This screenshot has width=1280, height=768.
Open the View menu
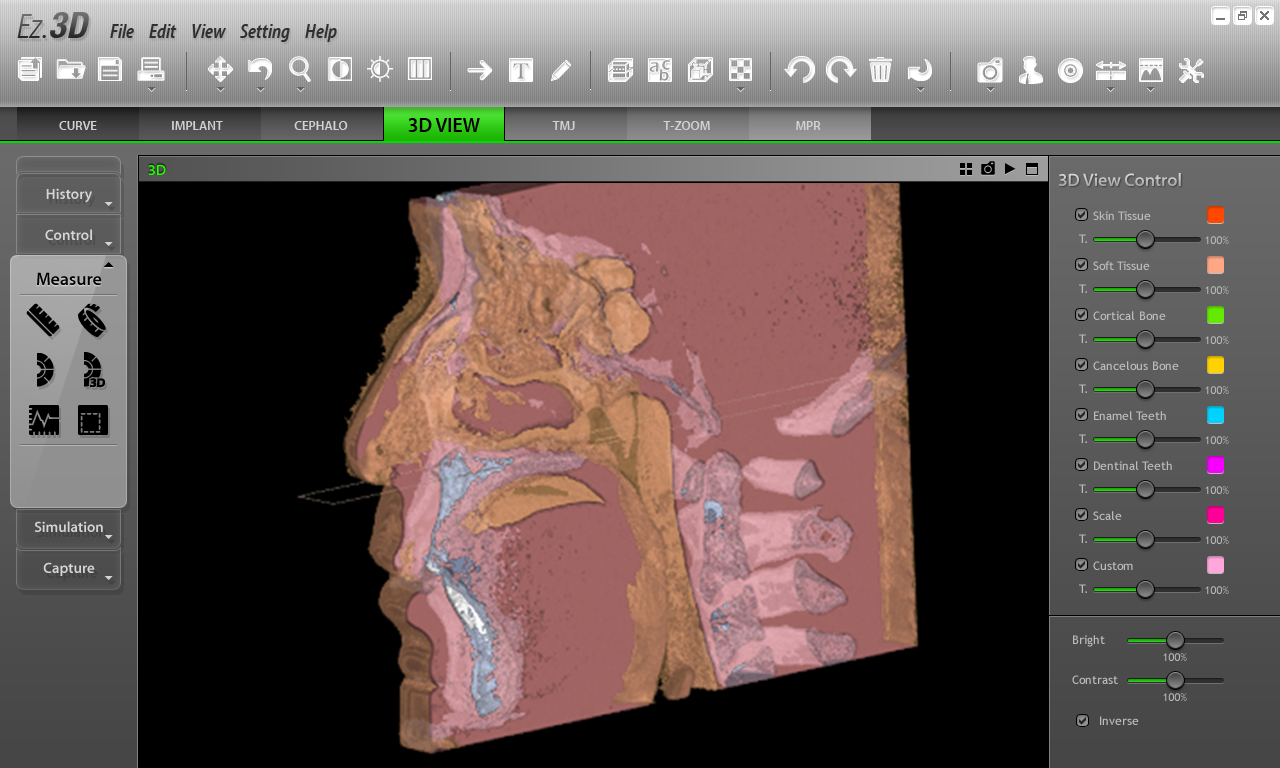(x=208, y=32)
